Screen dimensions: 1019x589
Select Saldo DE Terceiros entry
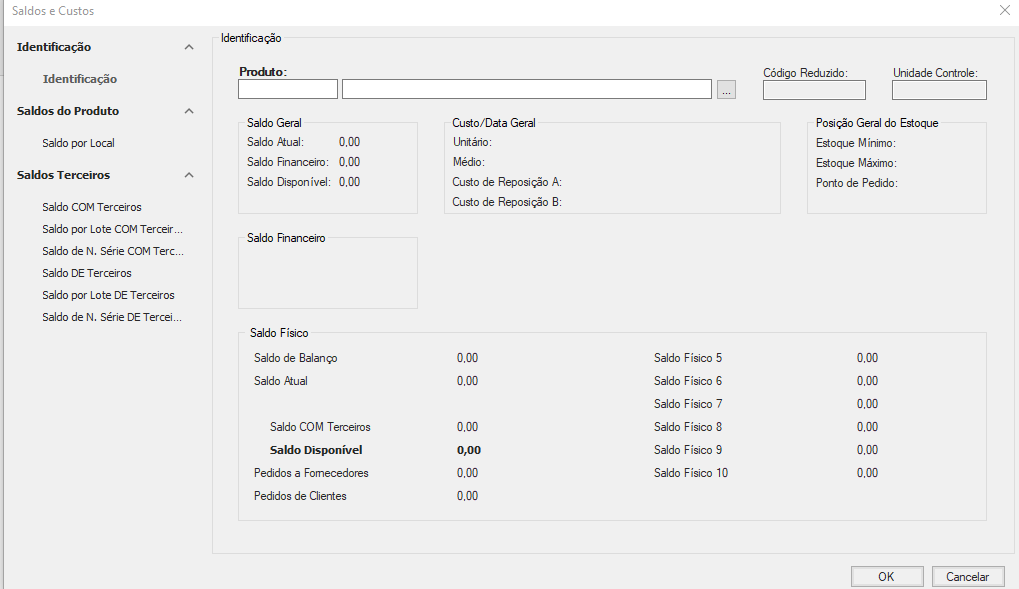click(86, 273)
